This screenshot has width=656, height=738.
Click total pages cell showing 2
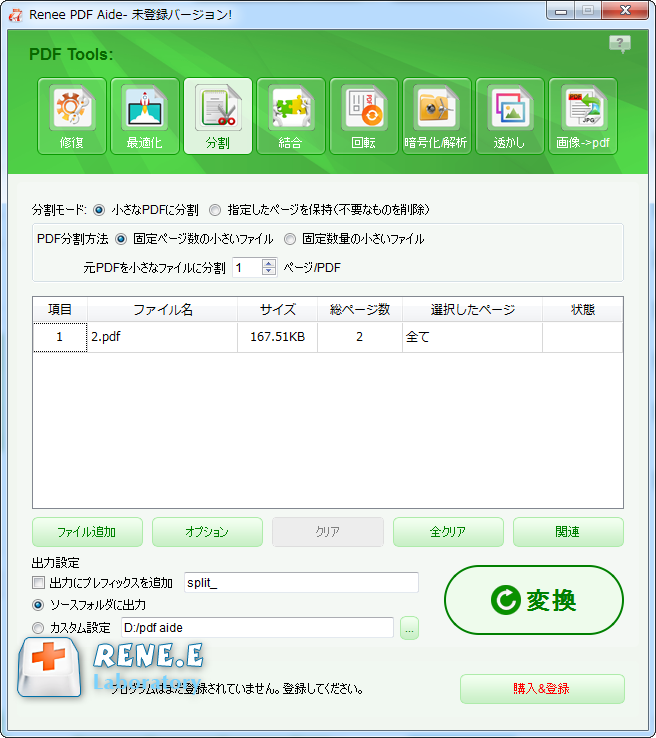360,337
